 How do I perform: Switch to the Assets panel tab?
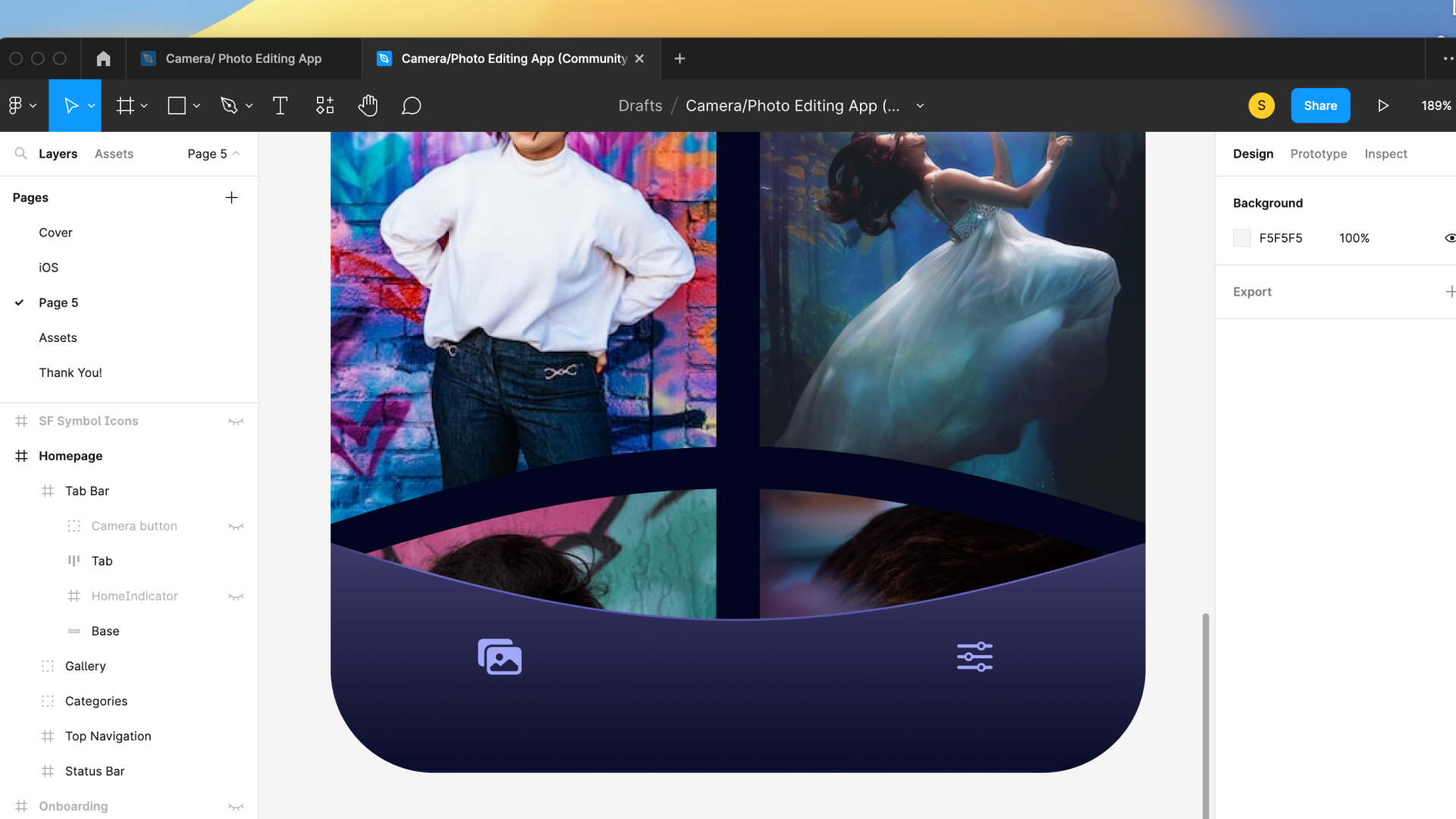point(114,153)
